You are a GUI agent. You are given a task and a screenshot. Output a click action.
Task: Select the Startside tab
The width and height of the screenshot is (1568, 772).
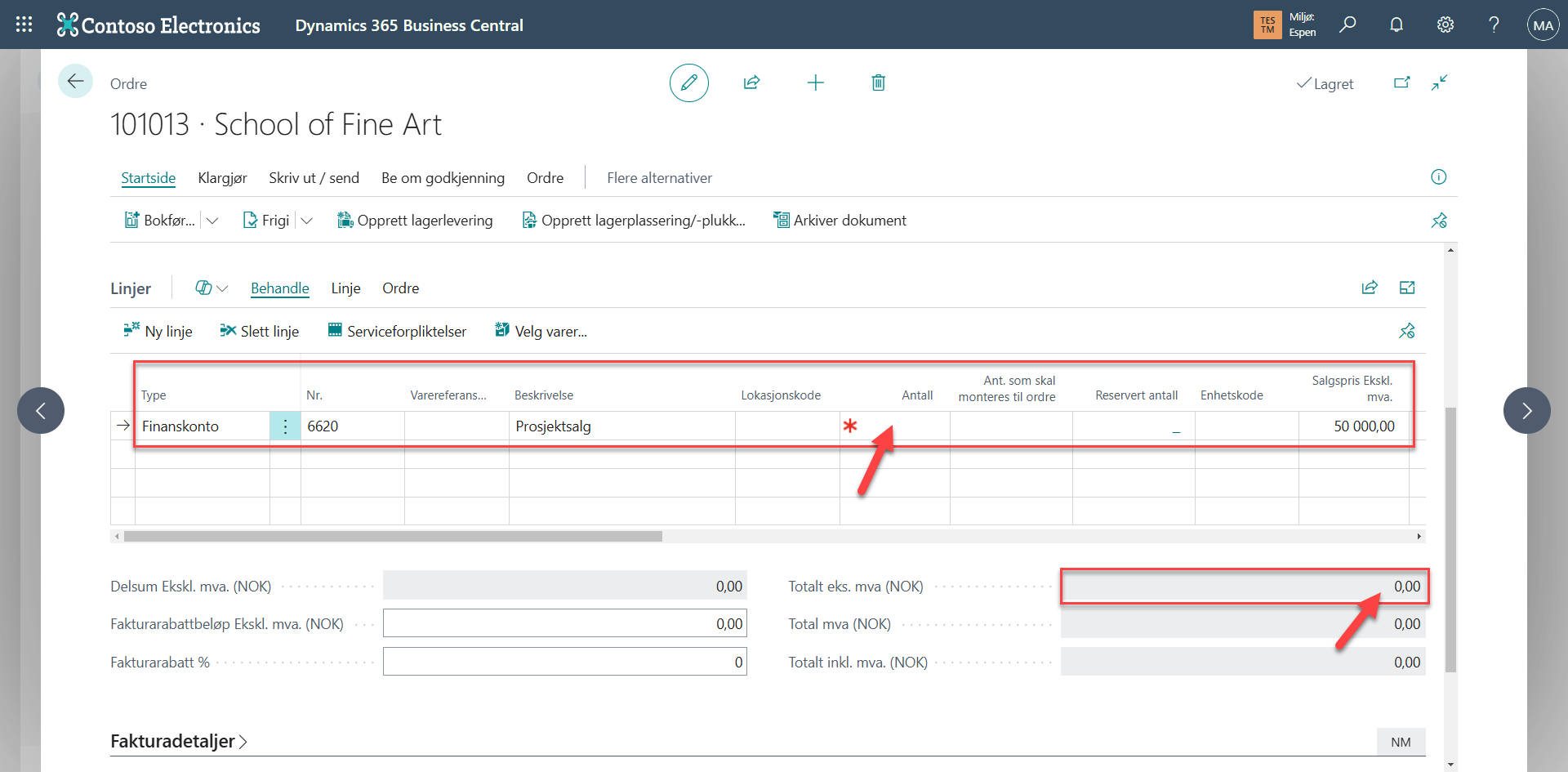[149, 178]
